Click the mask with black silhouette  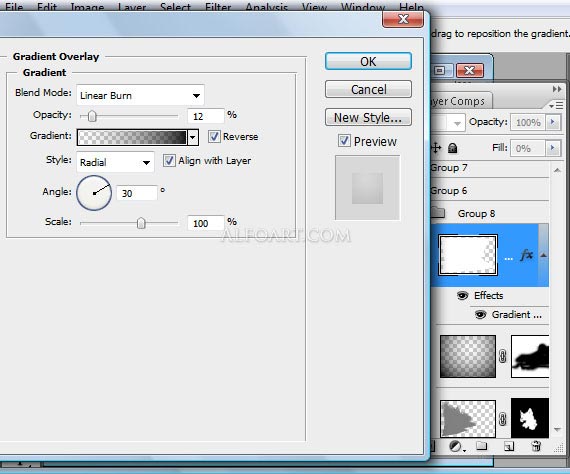click(530, 356)
